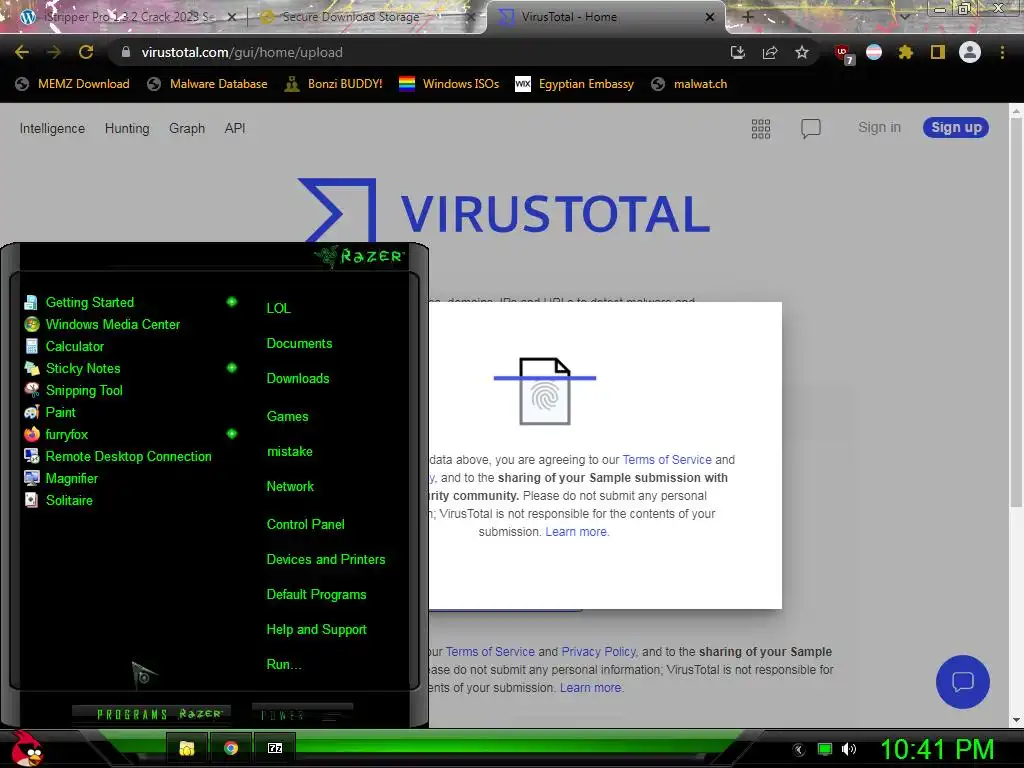The height and width of the screenshot is (768, 1024).
Task: Open the VirusTotal apps grid icon
Action: coord(761,129)
